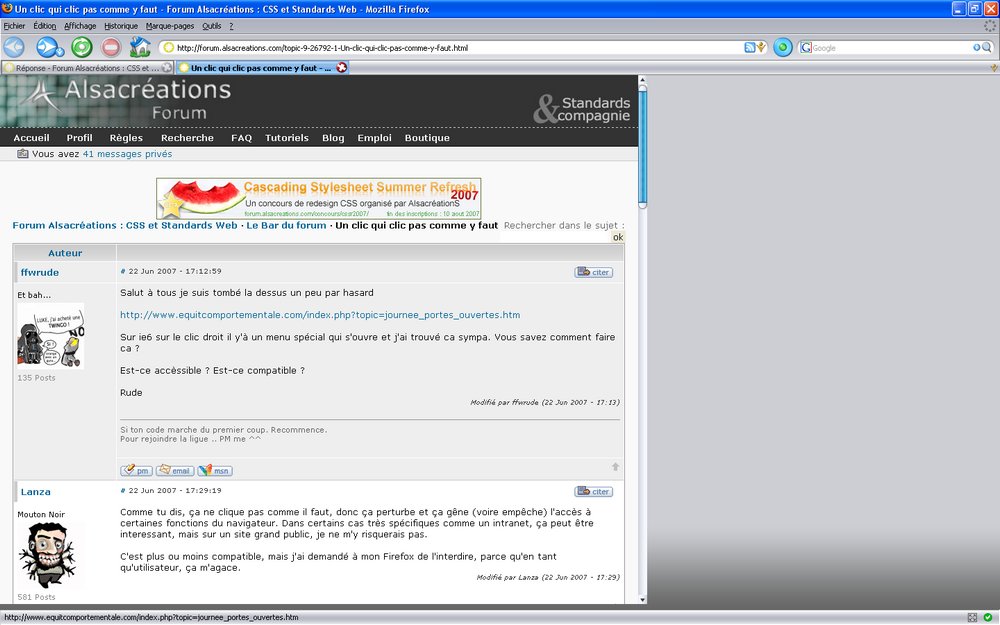Click the # permalink of 17:29:19 post

(x=122, y=490)
